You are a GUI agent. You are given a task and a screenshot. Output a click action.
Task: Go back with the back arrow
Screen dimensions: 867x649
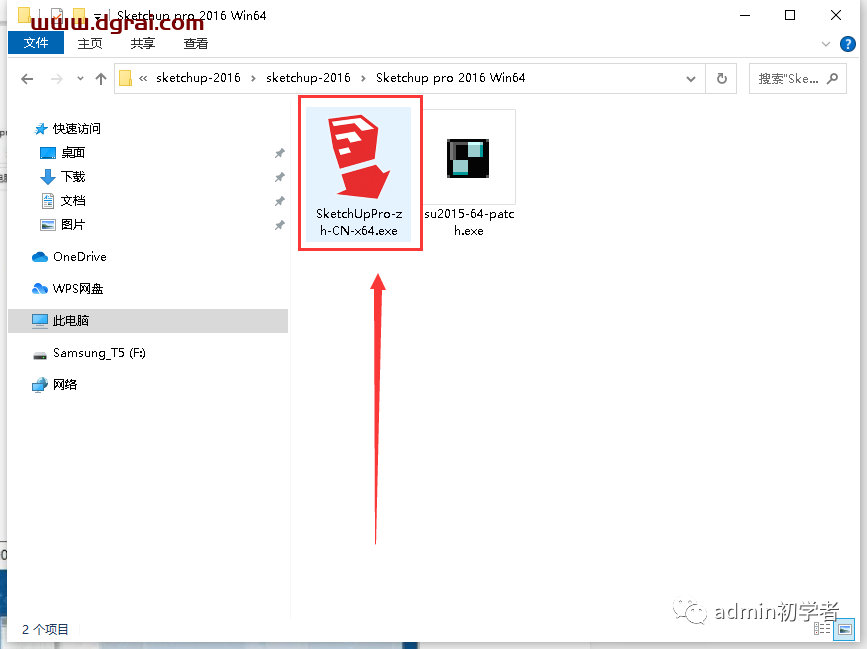point(27,79)
